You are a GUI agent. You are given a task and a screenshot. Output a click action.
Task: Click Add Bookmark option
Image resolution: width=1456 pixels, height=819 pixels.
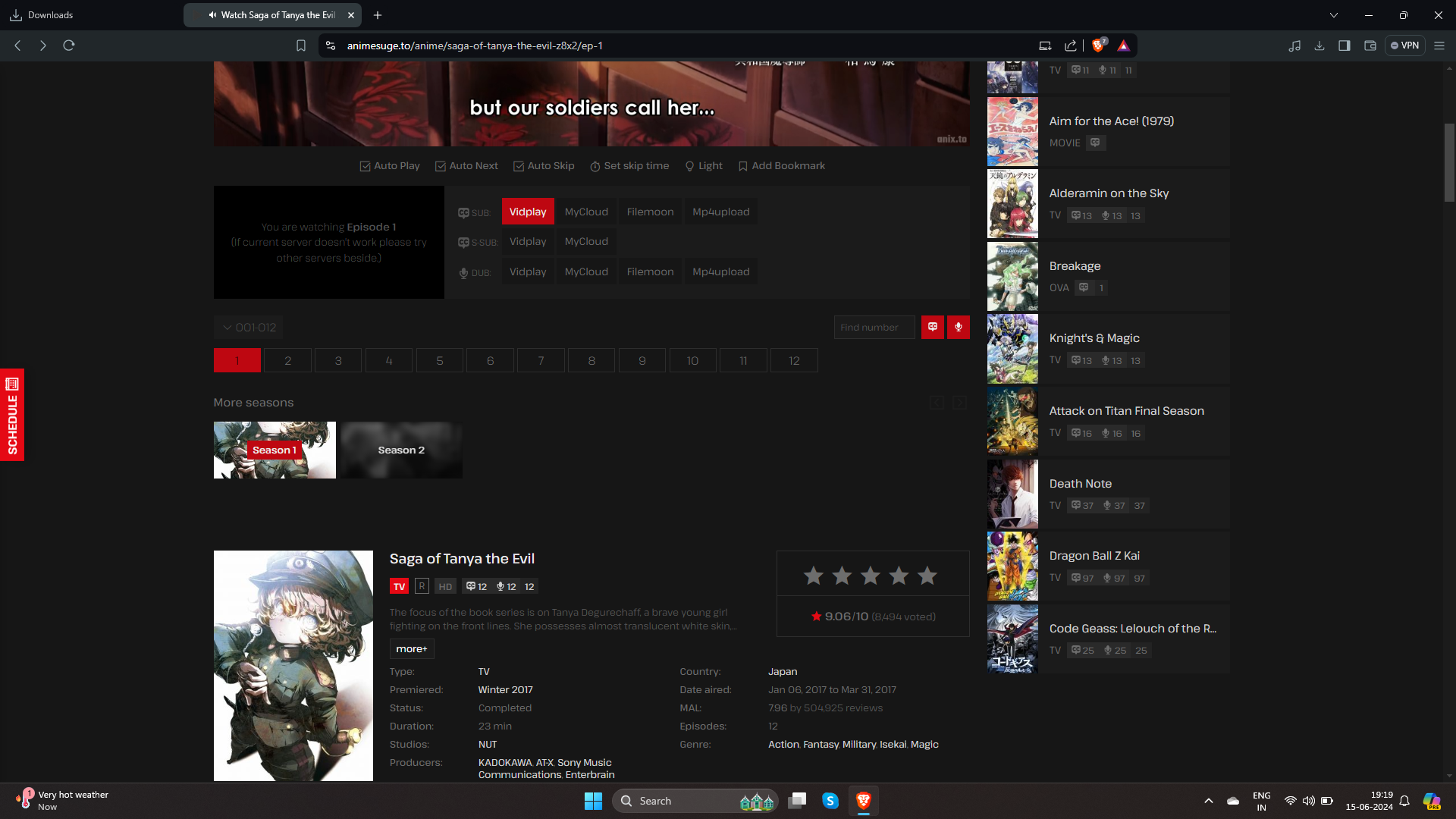coord(782,166)
